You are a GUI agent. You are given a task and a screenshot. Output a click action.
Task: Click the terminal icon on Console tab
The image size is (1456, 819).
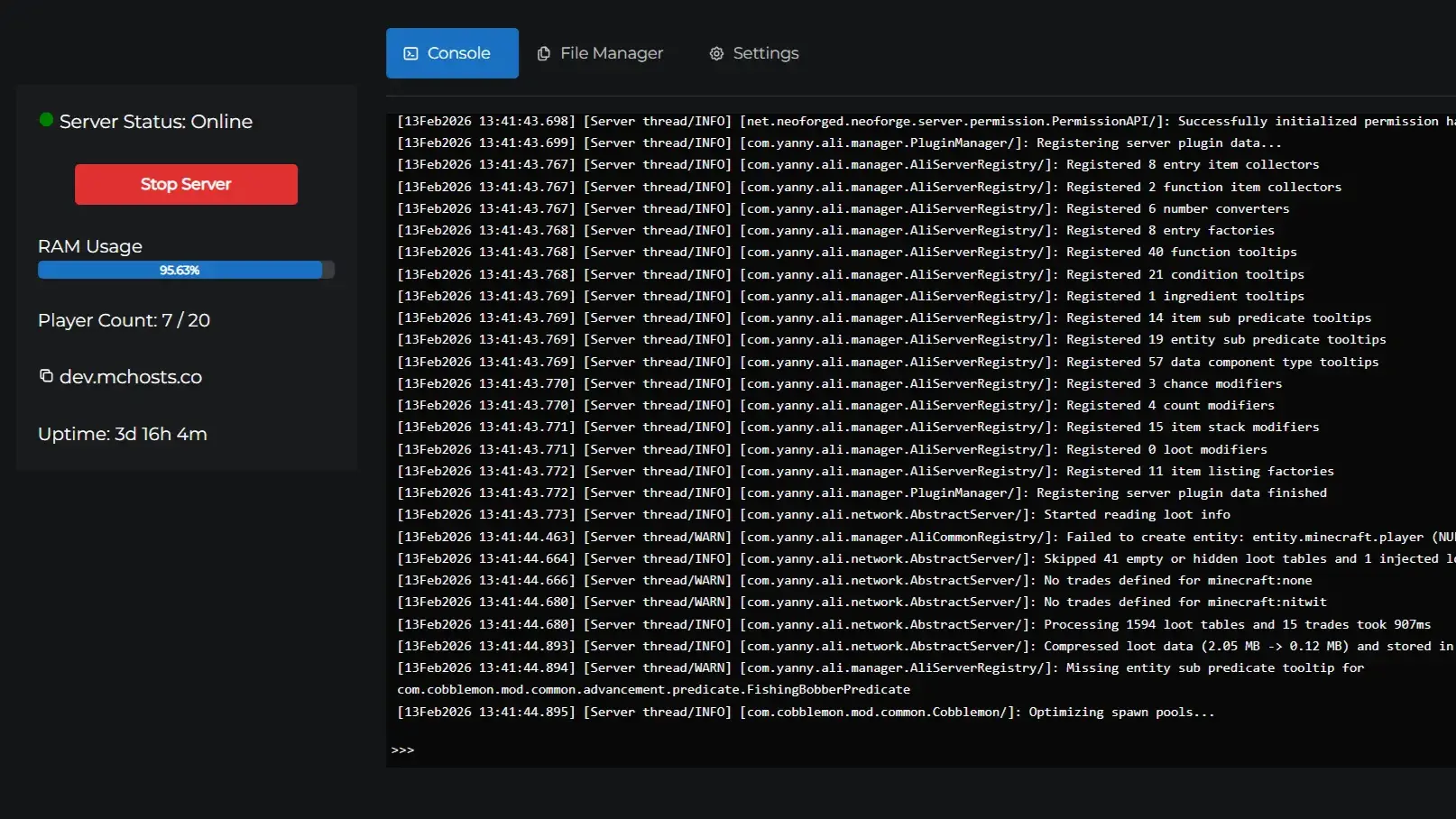coord(410,54)
